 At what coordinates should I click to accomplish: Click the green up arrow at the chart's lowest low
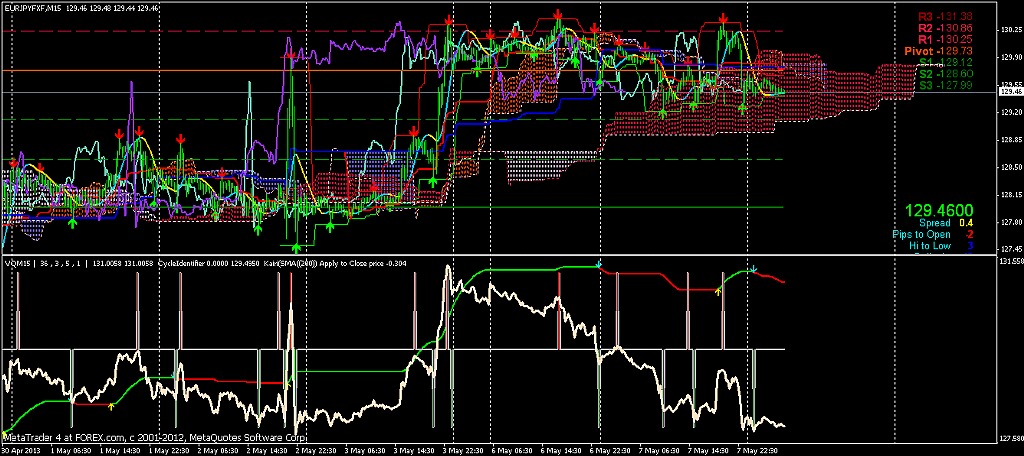pyautogui.click(x=296, y=248)
